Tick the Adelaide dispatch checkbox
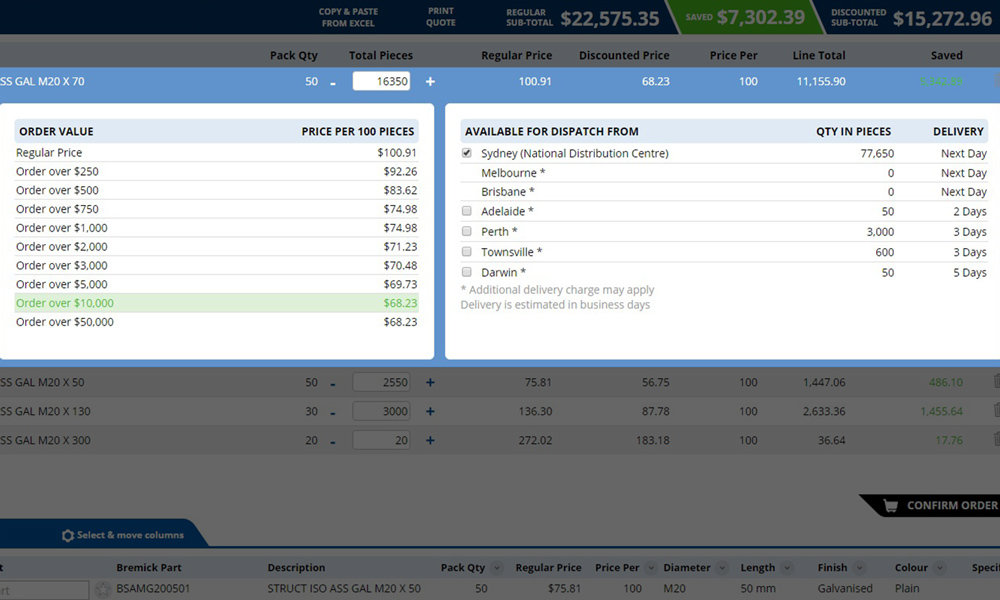The image size is (1000, 600). coord(467,212)
